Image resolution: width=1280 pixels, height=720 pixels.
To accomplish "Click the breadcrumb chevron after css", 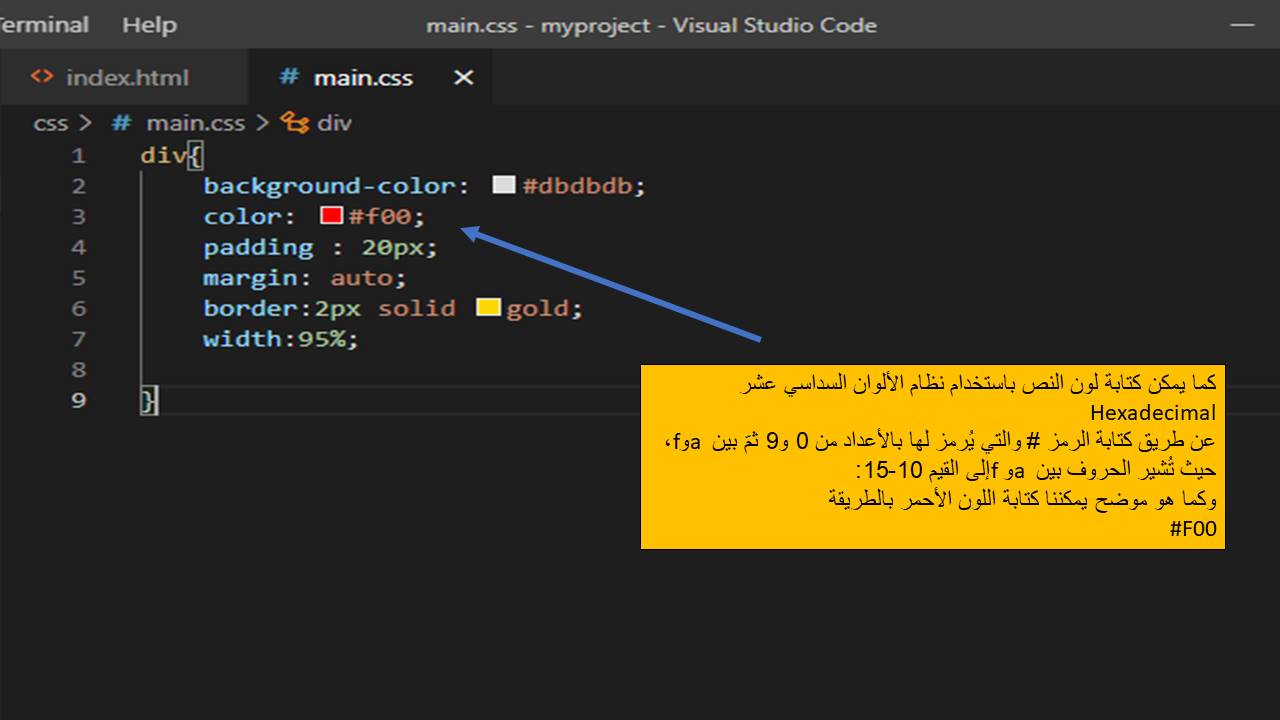I will [85, 123].
